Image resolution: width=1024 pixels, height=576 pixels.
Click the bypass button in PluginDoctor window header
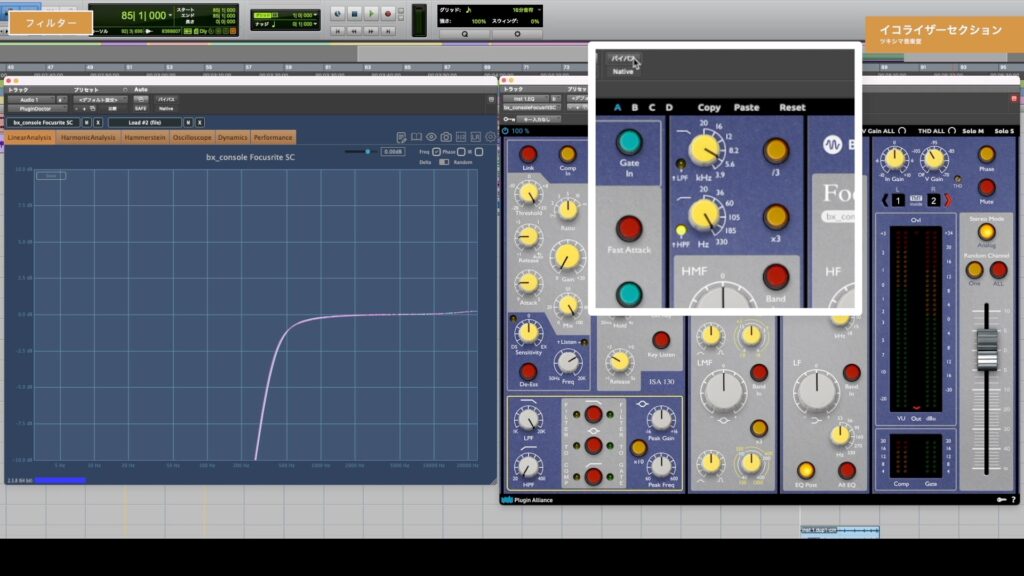click(166, 100)
